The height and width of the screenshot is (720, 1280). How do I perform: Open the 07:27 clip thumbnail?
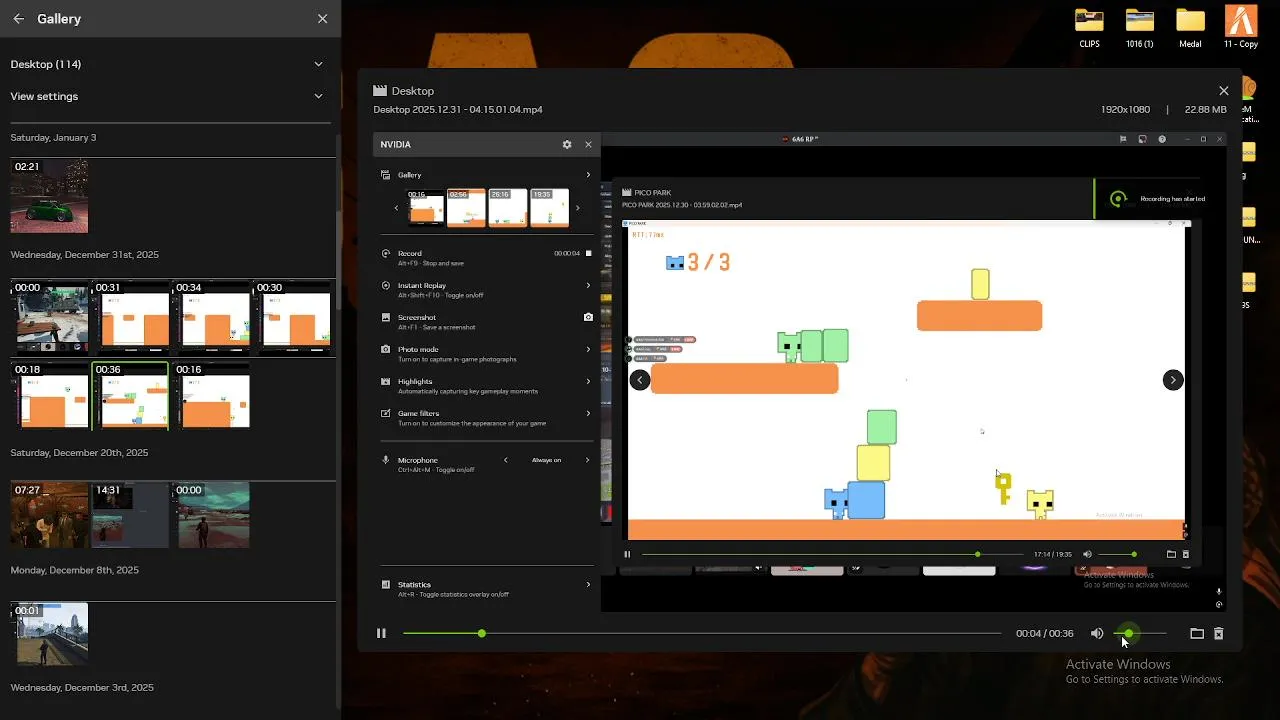pos(49,515)
